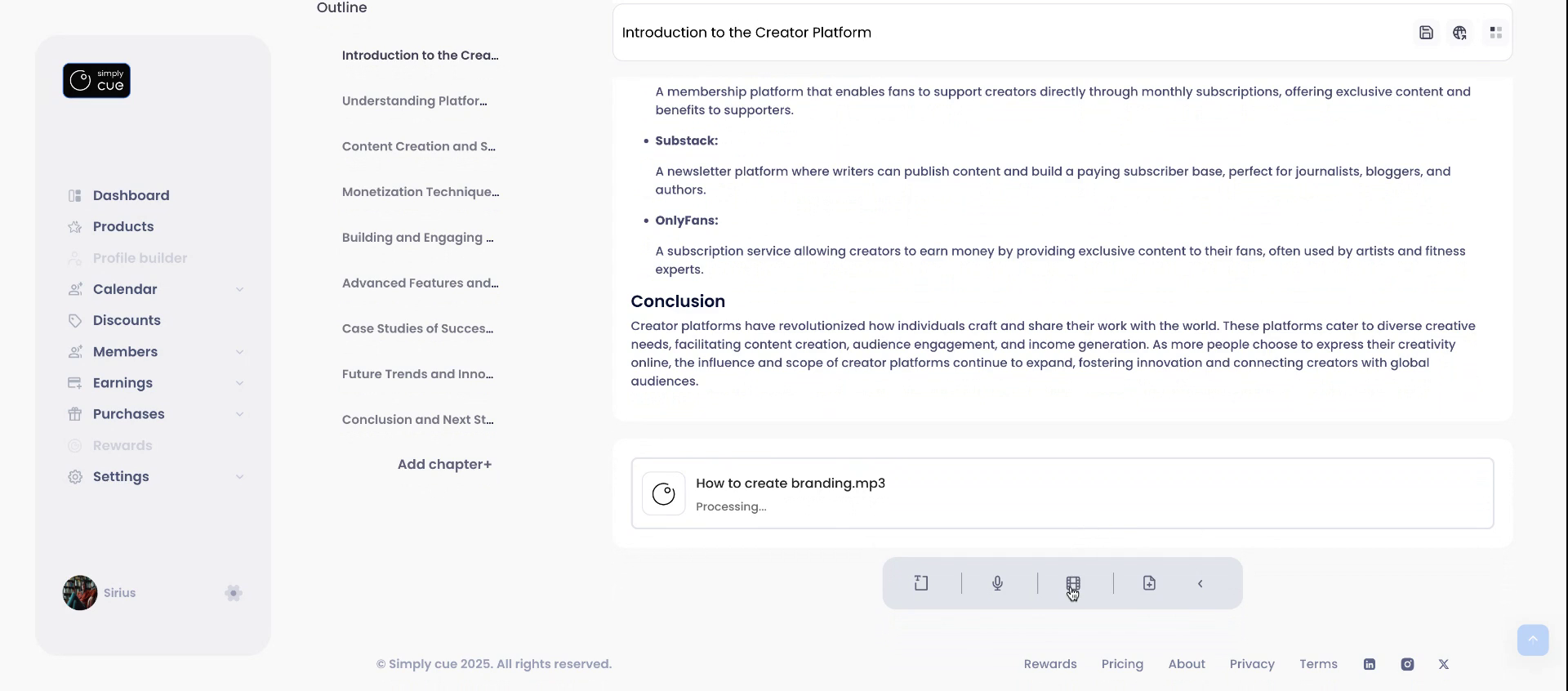Click the scroll-to-top arrow button

coord(1533,640)
